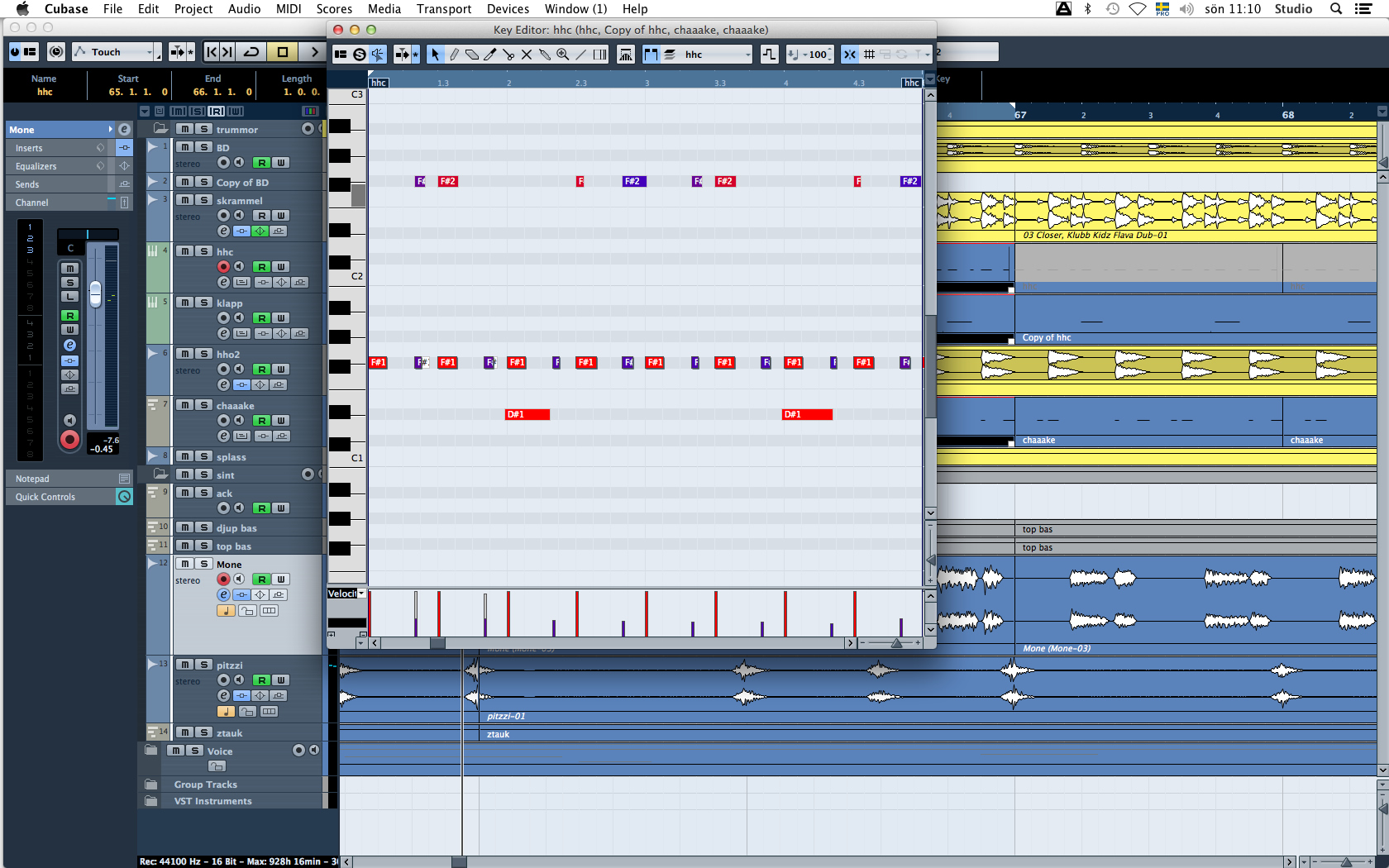The height and width of the screenshot is (868, 1389).
Task: Click the Play transport button
Action: 313,52
